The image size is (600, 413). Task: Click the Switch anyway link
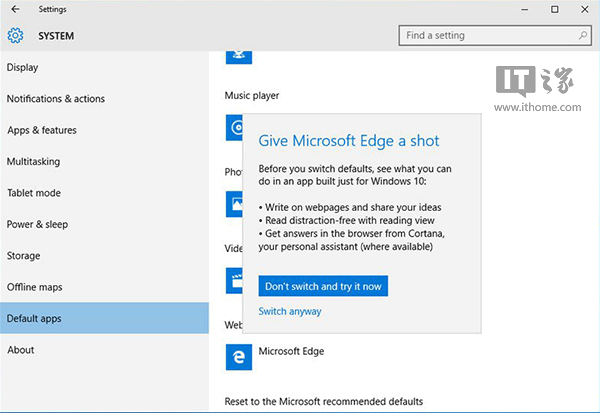(290, 312)
